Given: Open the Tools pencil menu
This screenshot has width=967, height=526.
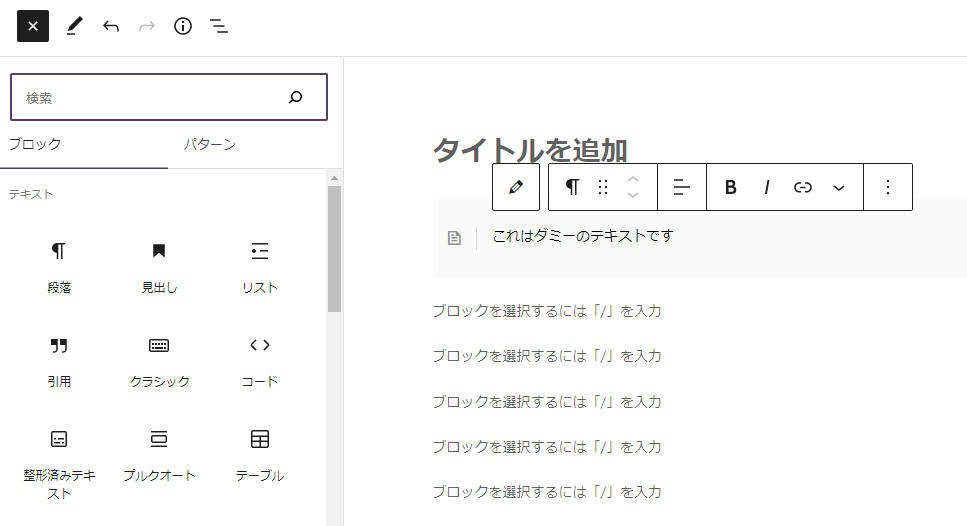Looking at the screenshot, I should (74, 26).
